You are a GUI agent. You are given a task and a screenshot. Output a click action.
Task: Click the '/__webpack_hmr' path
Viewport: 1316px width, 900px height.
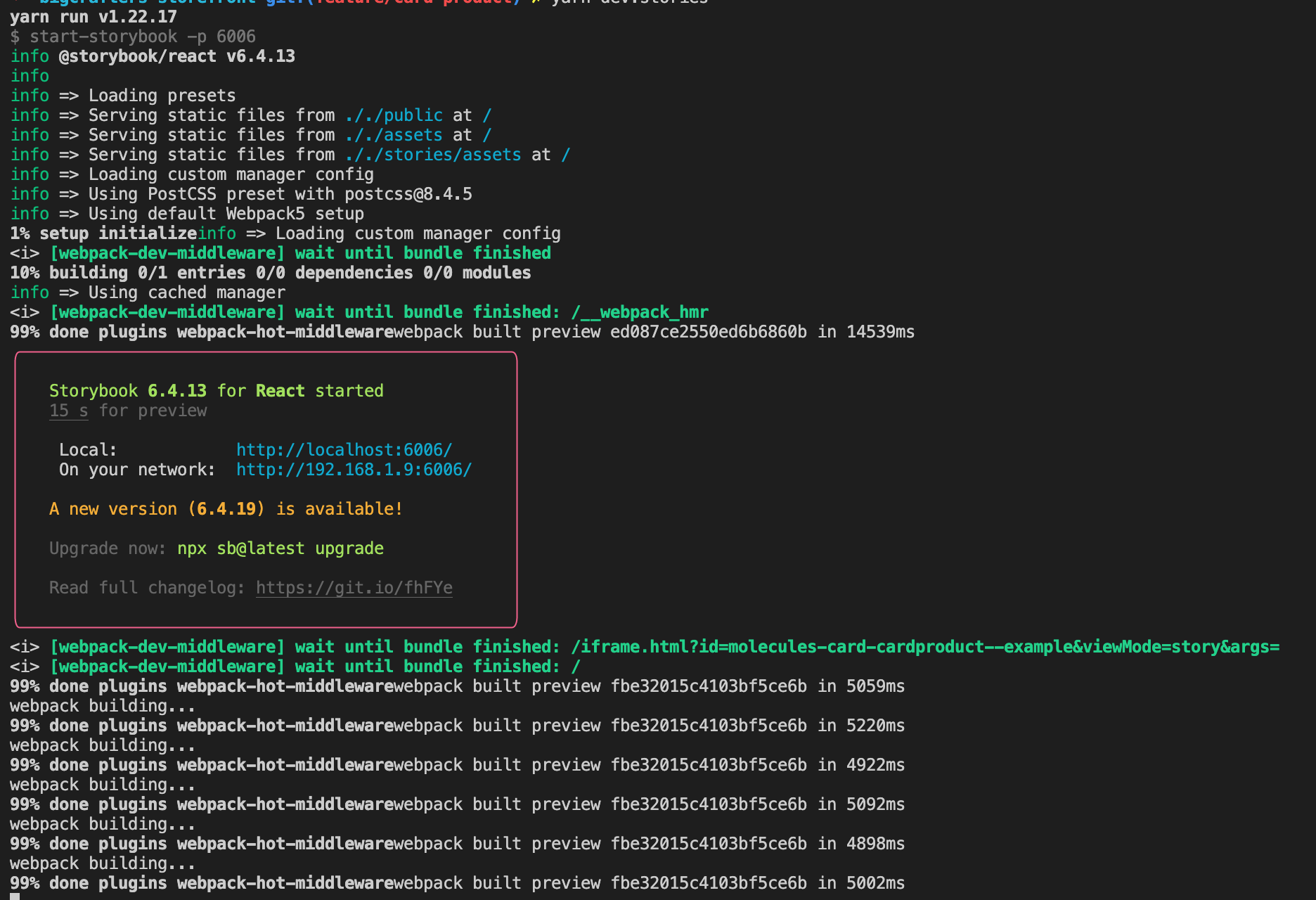[x=640, y=312]
